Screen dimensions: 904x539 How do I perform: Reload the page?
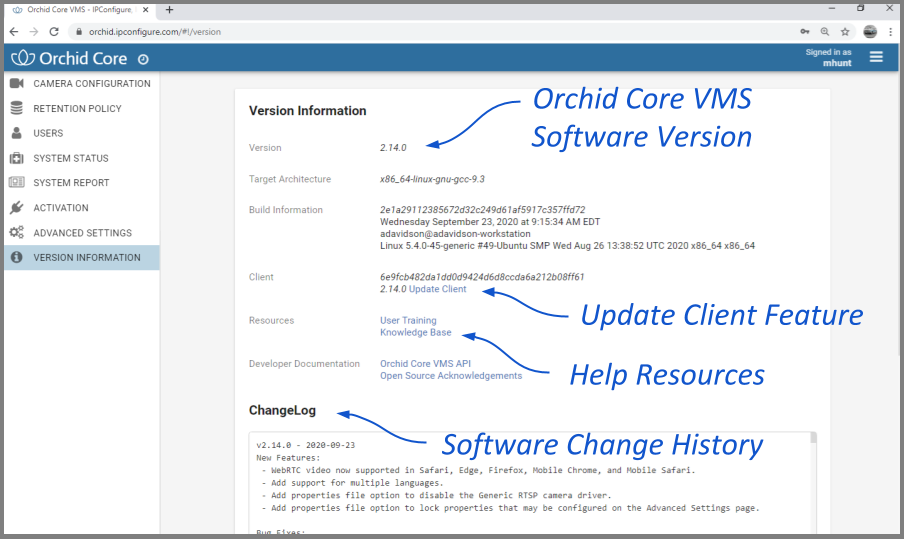pos(54,32)
